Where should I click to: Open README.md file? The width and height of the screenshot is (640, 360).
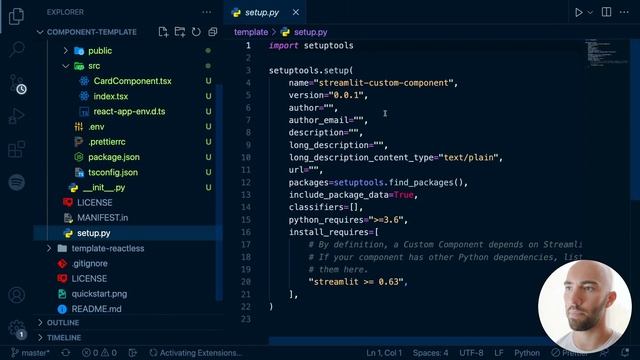96,309
